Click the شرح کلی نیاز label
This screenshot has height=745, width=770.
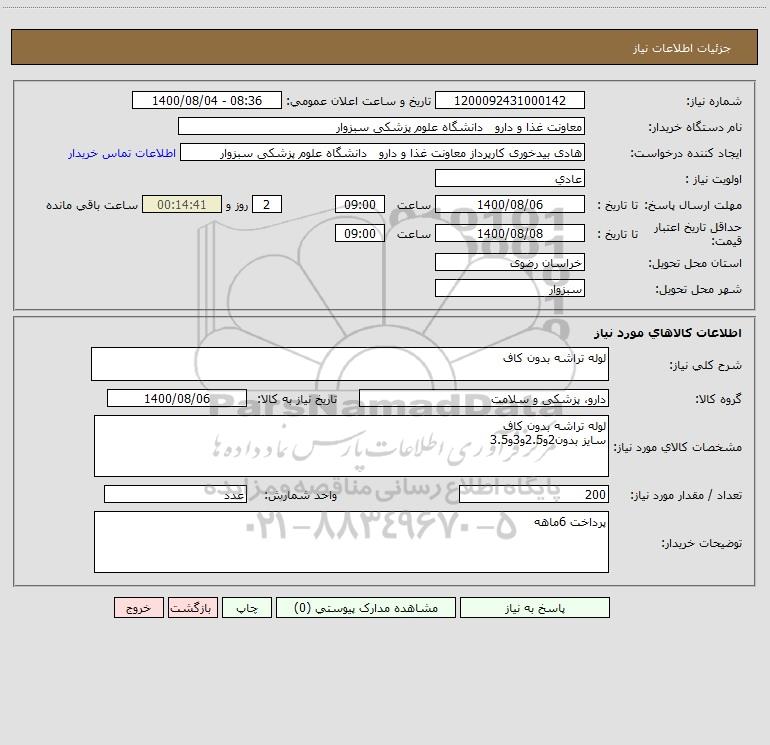(x=706, y=365)
